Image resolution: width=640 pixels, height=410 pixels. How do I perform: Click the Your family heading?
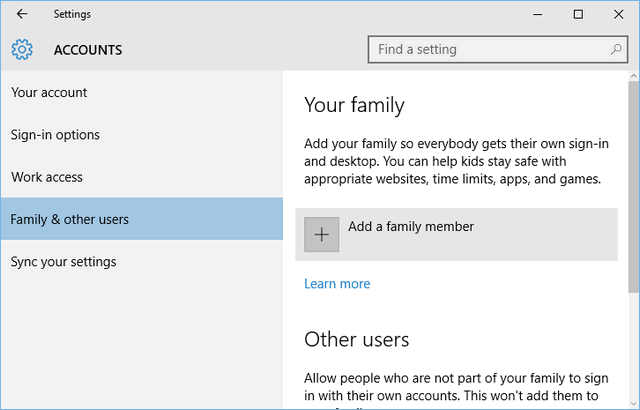click(354, 105)
